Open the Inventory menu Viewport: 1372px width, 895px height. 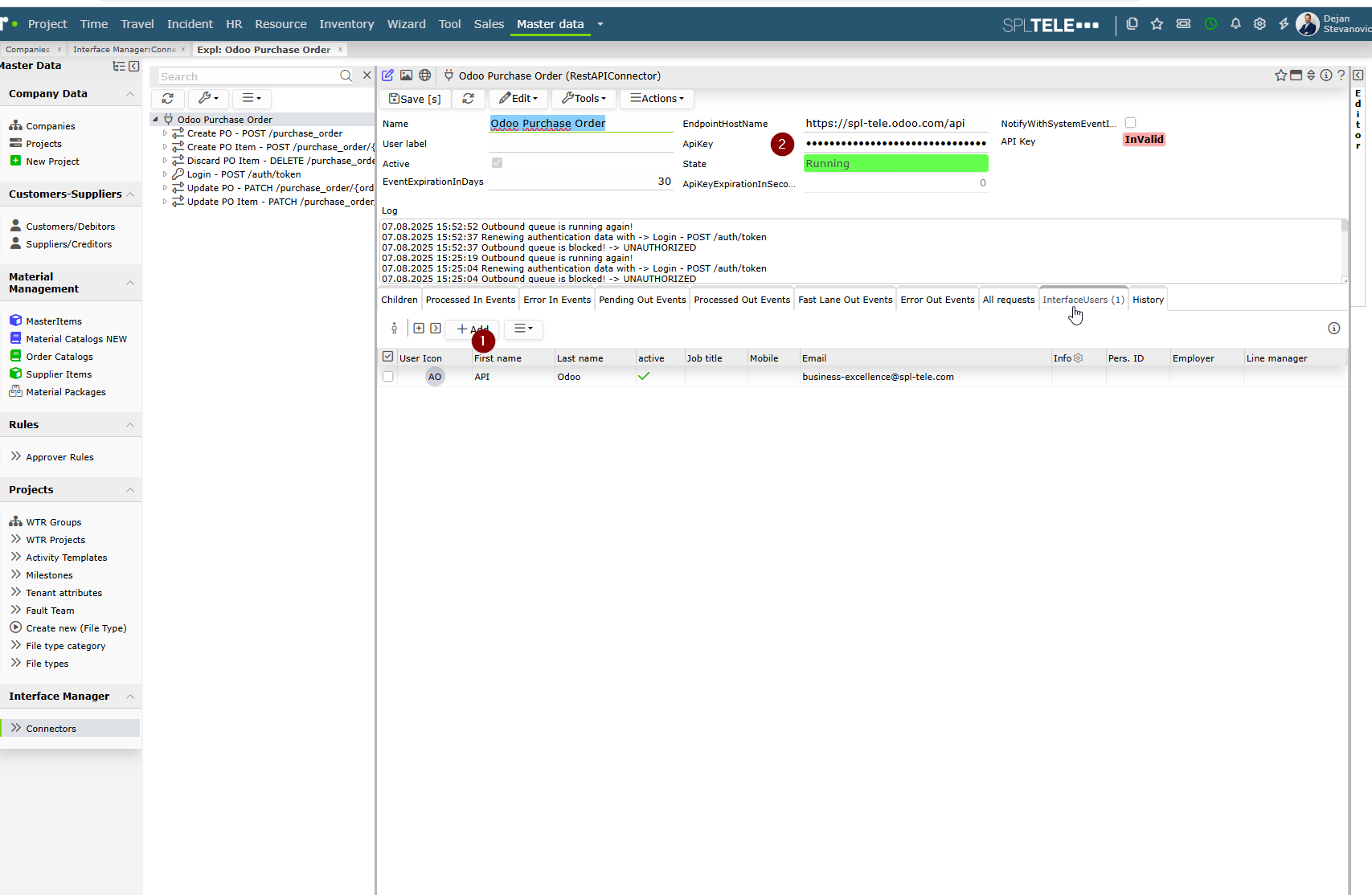coord(346,24)
